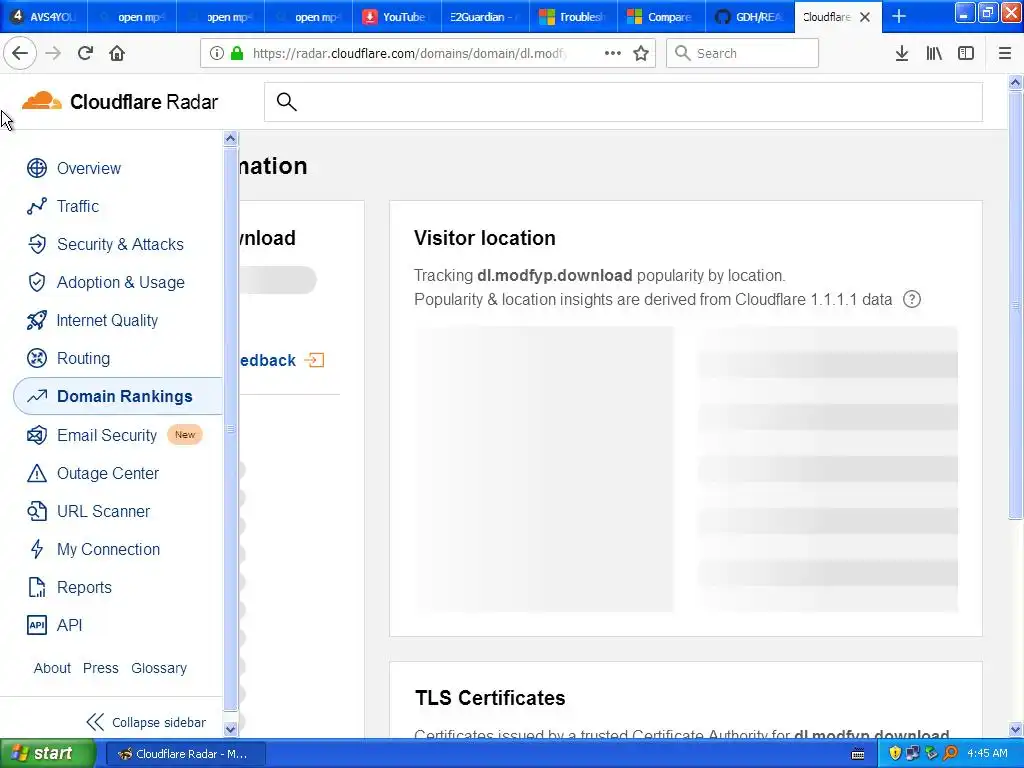The image size is (1024, 768).
Task: Click the Cloudflare cloud logo
Action: tap(42, 101)
